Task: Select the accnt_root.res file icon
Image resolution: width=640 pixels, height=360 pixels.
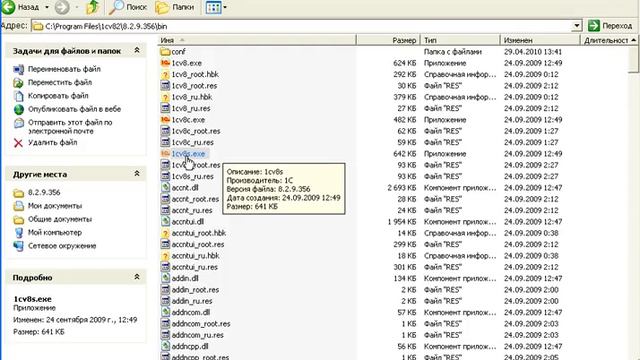Action: click(x=165, y=199)
